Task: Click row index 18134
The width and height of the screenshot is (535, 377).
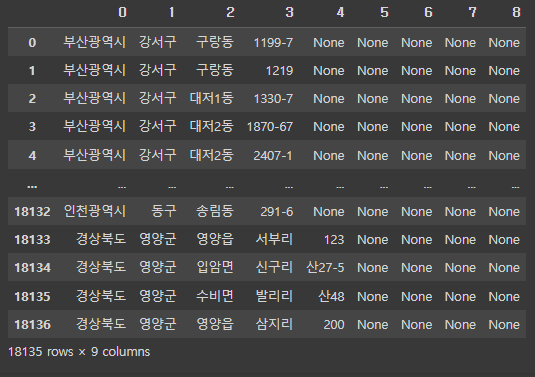Action: pos(32,267)
